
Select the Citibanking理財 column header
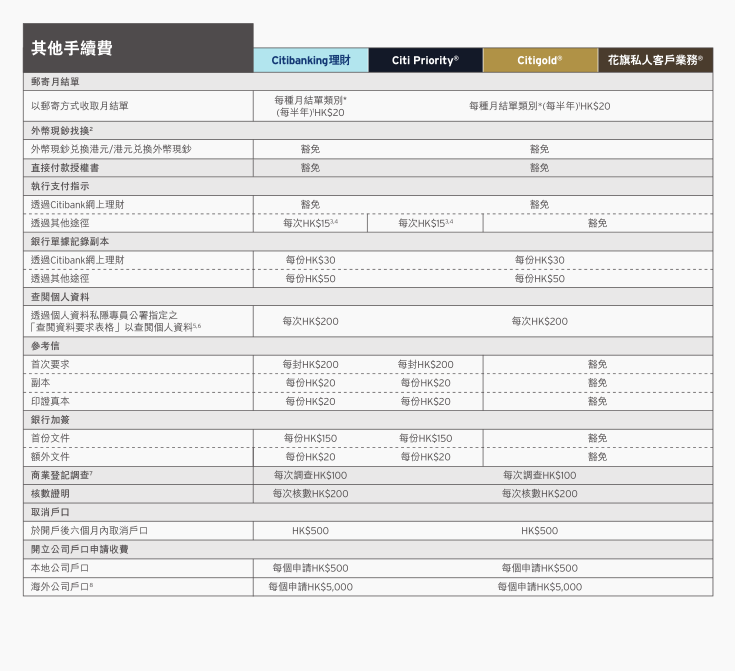click(310, 61)
